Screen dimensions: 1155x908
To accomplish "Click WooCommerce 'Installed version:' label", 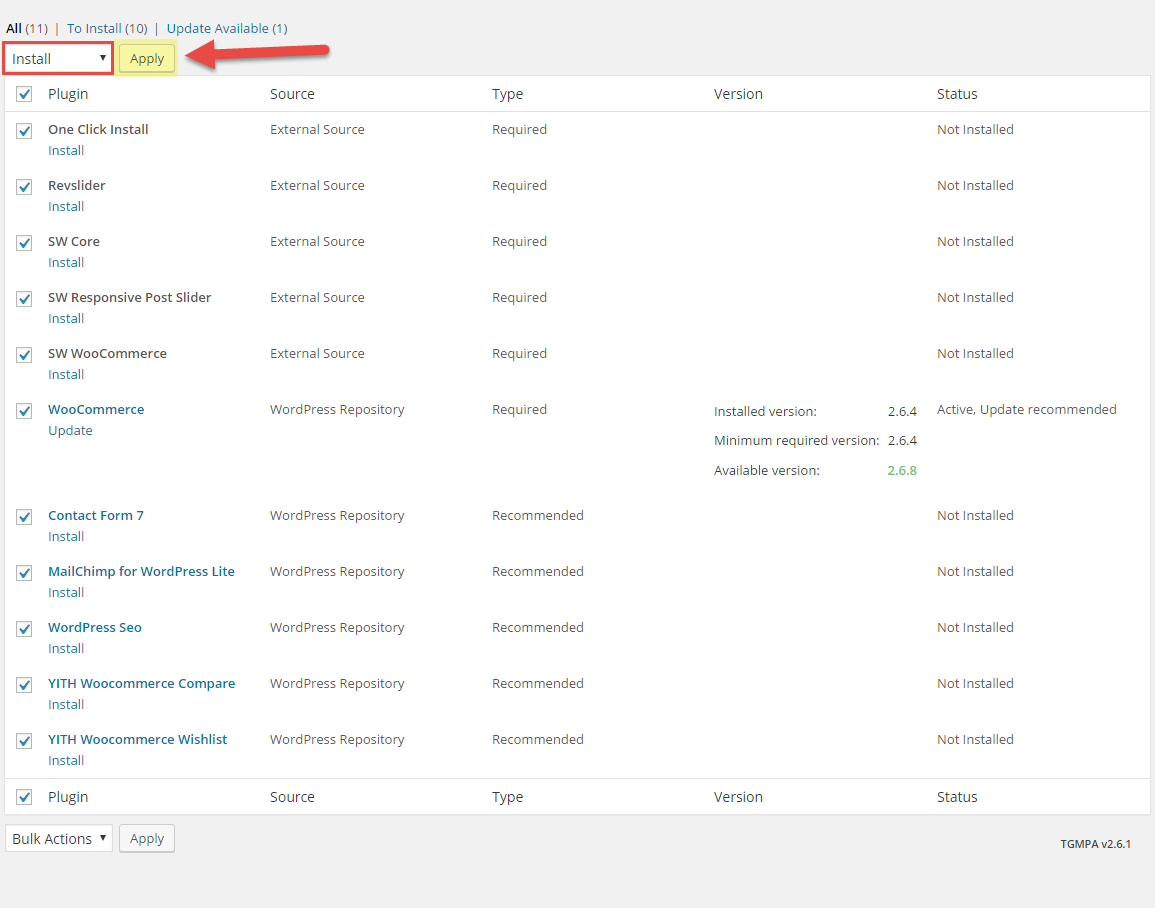I will (765, 412).
